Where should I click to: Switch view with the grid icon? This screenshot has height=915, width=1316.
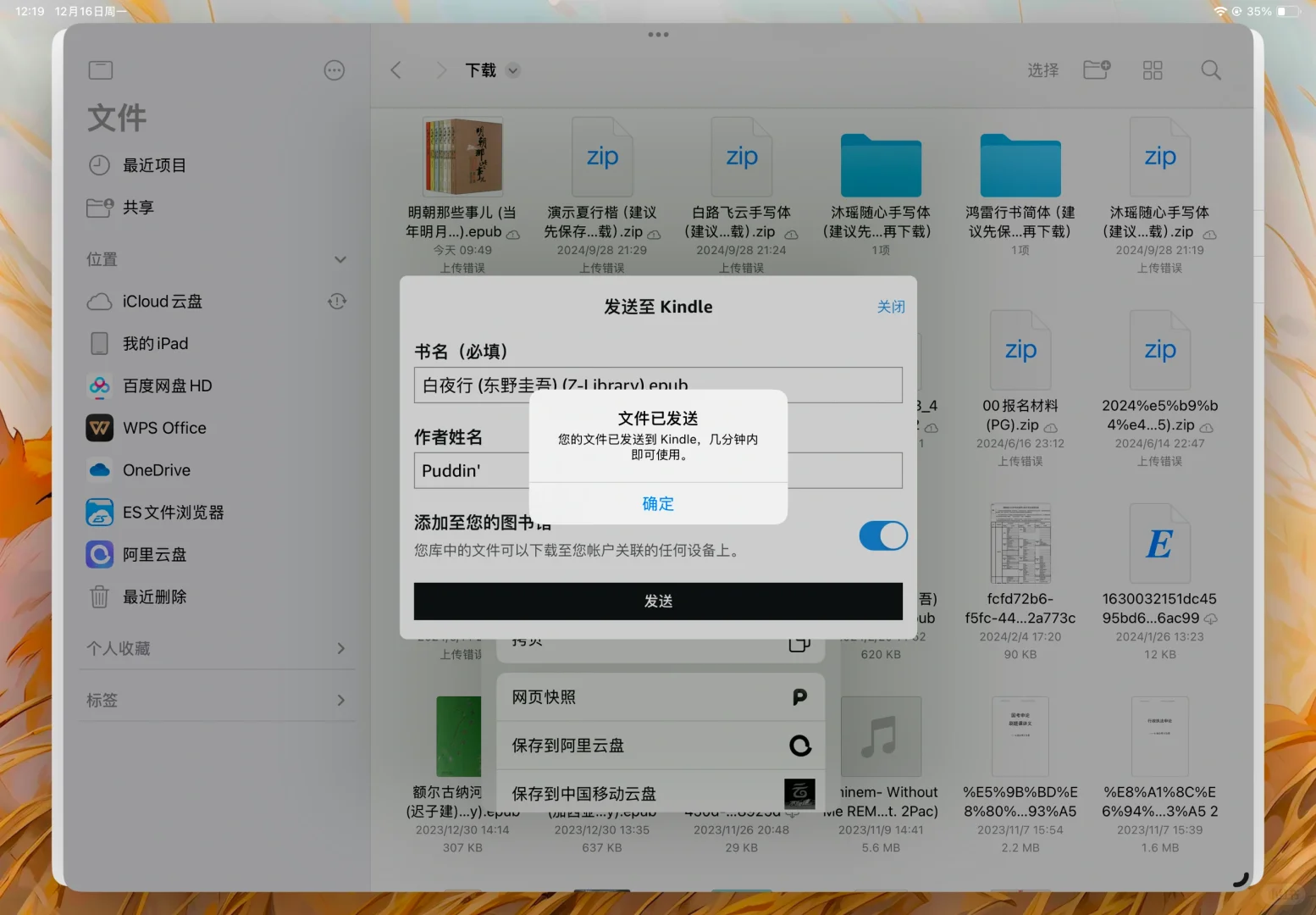(x=1153, y=70)
